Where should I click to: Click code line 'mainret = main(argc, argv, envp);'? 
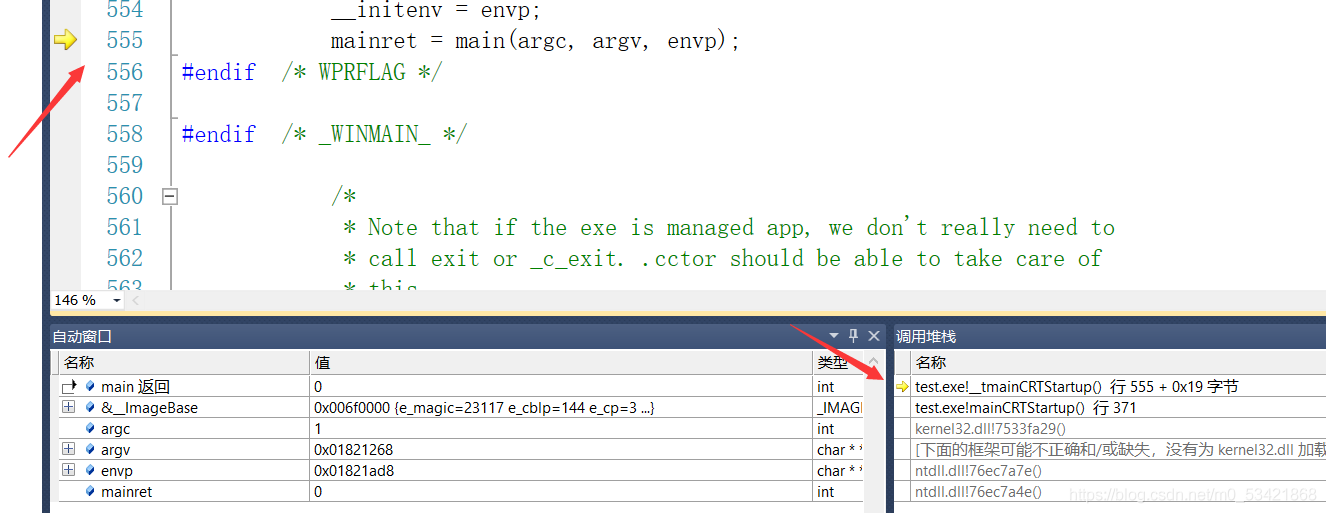click(x=535, y=41)
